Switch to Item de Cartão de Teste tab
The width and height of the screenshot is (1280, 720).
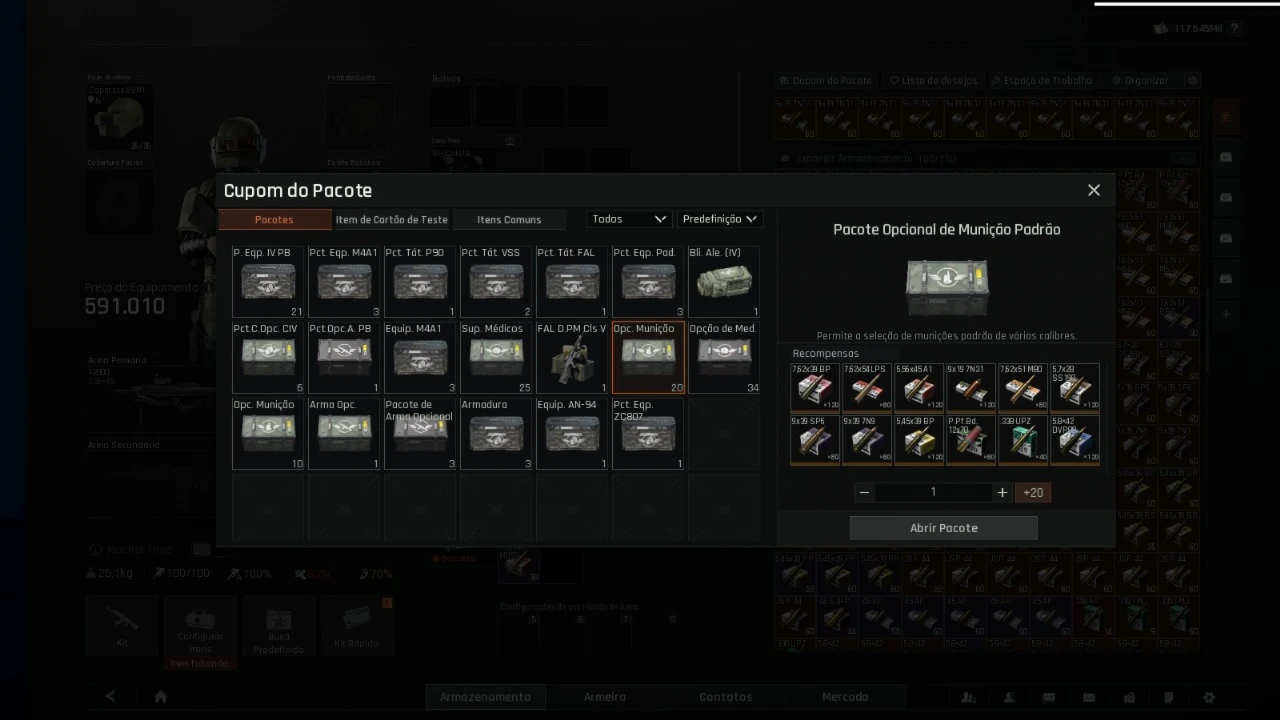point(392,220)
